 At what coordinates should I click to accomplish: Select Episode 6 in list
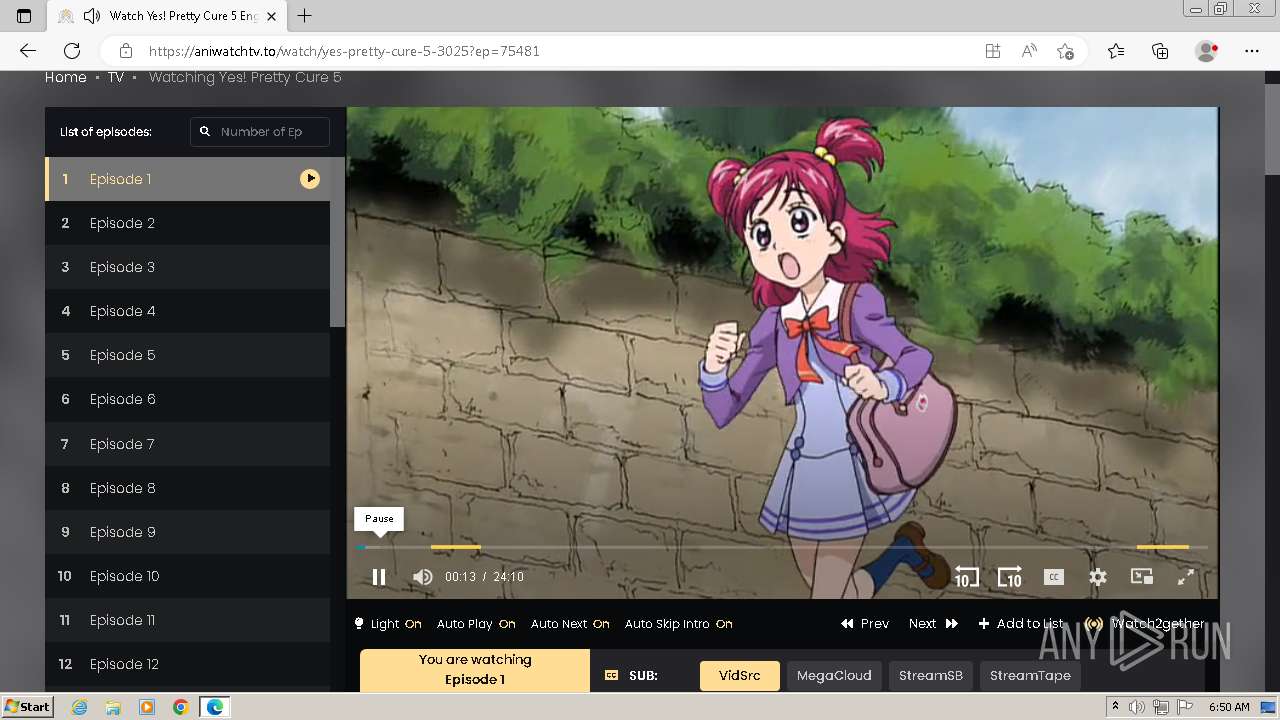click(187, 399)
